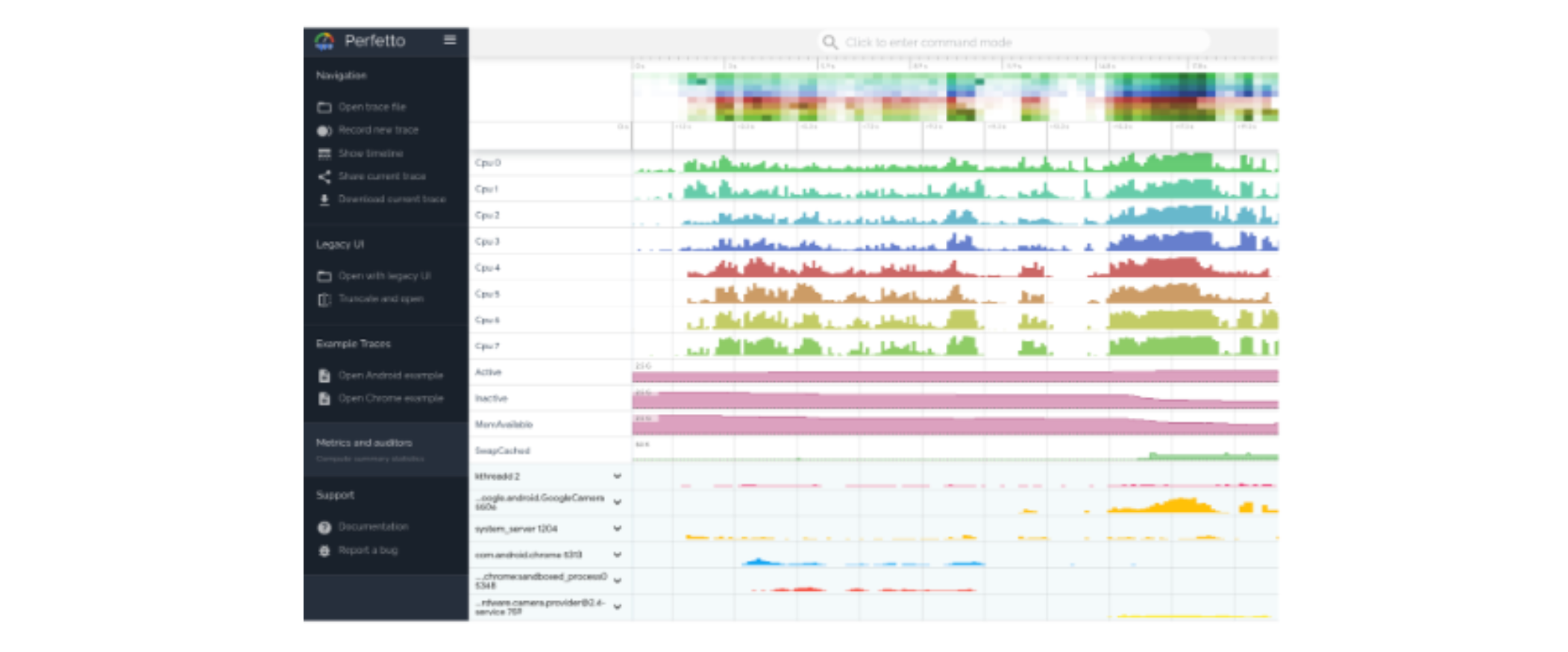Collapse the Navigation section header
The width and height of the screenshot is (1568, 652).
coord(341,75)
